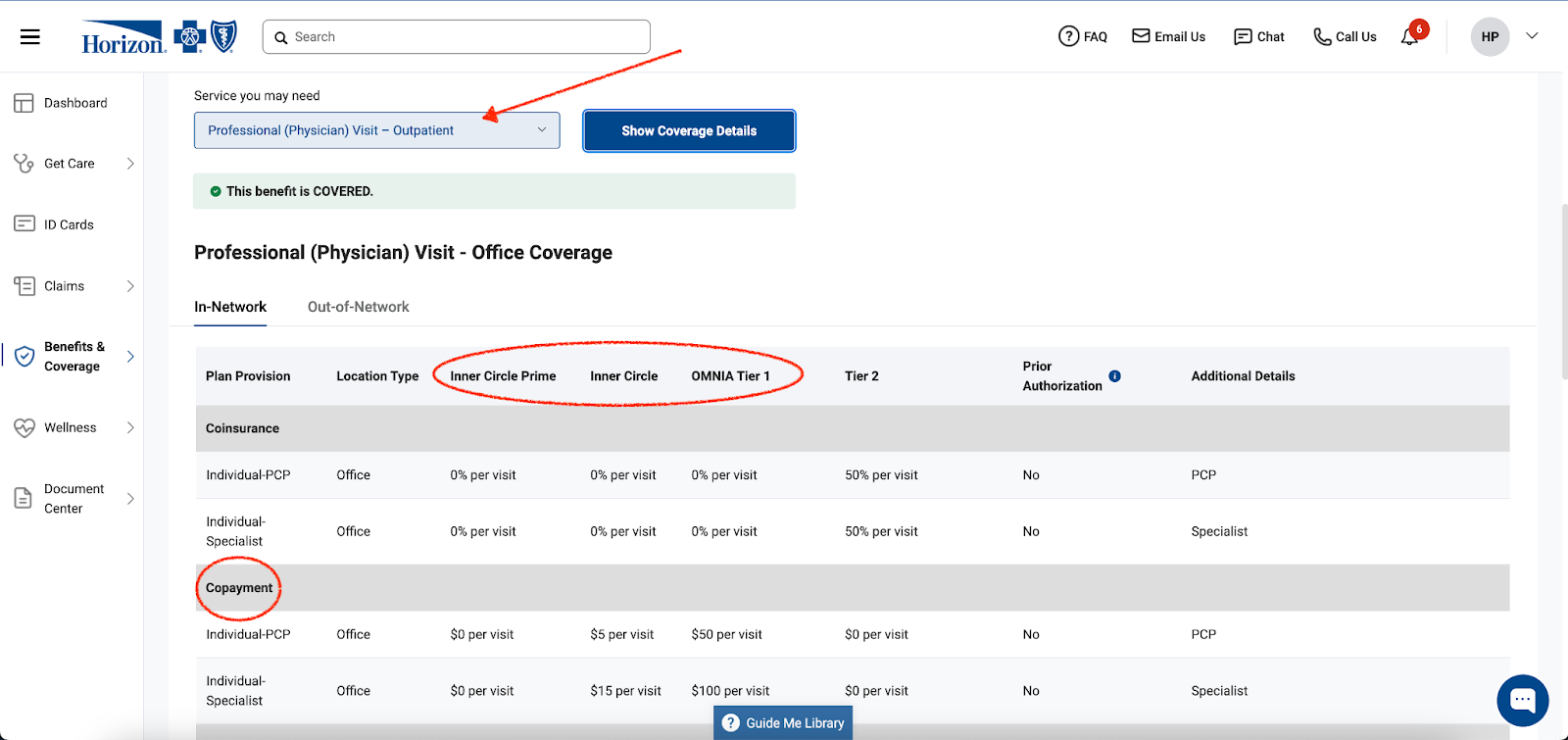1568x740 pixels.
Task: Open Dashboard from the sidebar
Action: tap(75, 103)
